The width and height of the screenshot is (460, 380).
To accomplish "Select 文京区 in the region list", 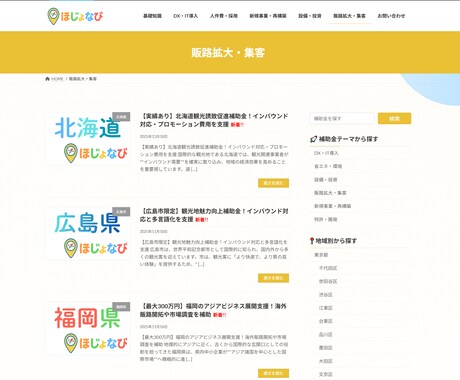I will point(326,375).
